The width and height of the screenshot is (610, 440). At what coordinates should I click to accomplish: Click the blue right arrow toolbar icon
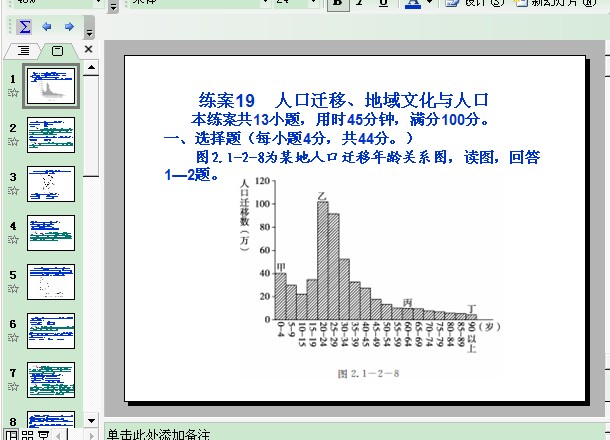(68, 27)
